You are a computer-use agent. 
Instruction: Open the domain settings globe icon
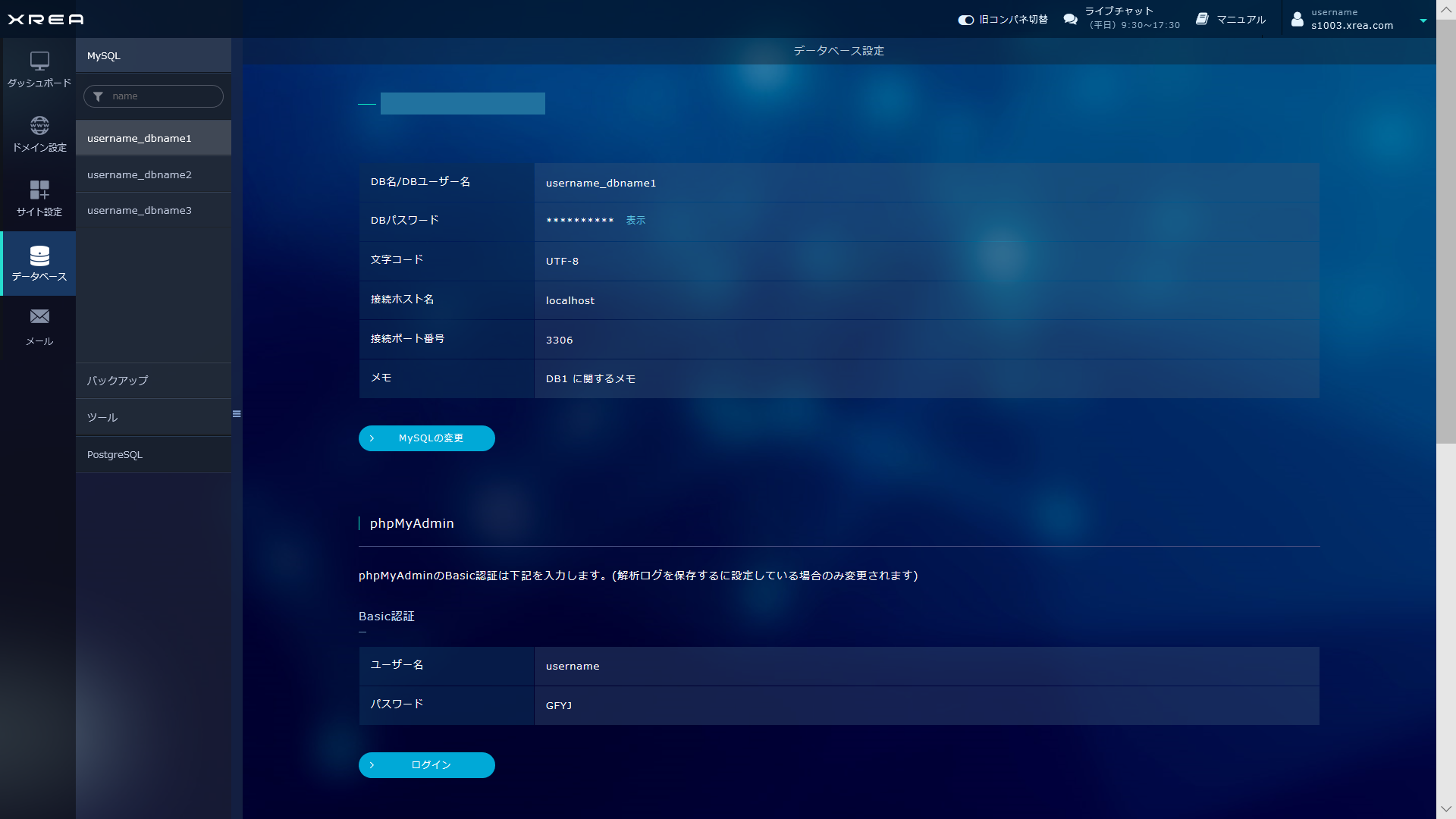39,125
